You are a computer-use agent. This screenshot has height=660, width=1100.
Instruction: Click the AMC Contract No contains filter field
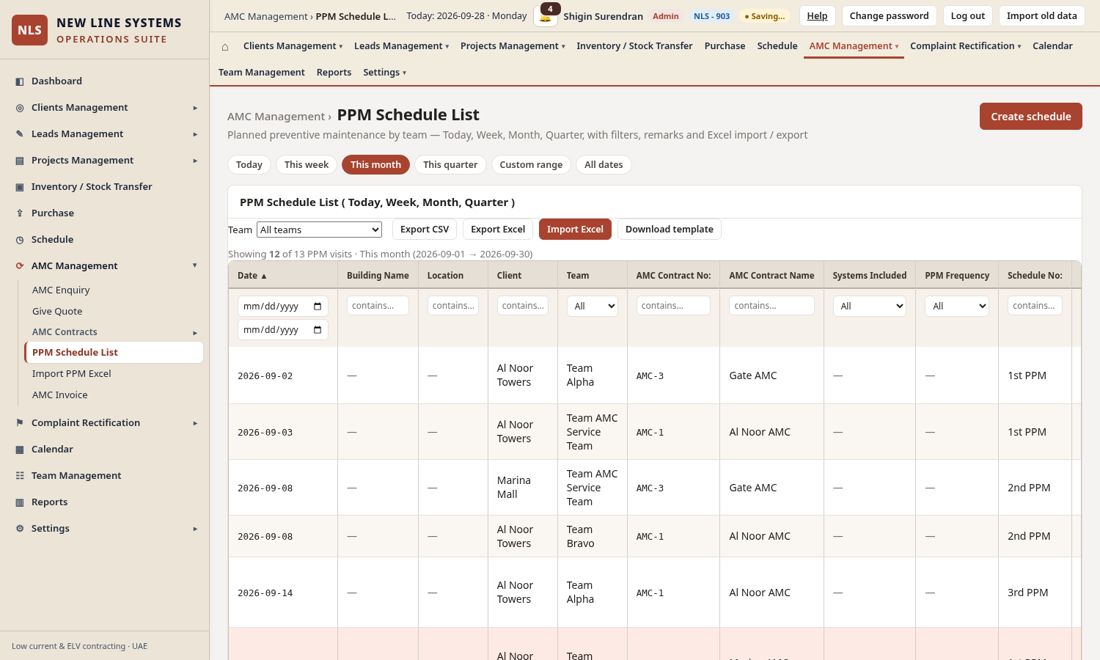click(673, 306)
